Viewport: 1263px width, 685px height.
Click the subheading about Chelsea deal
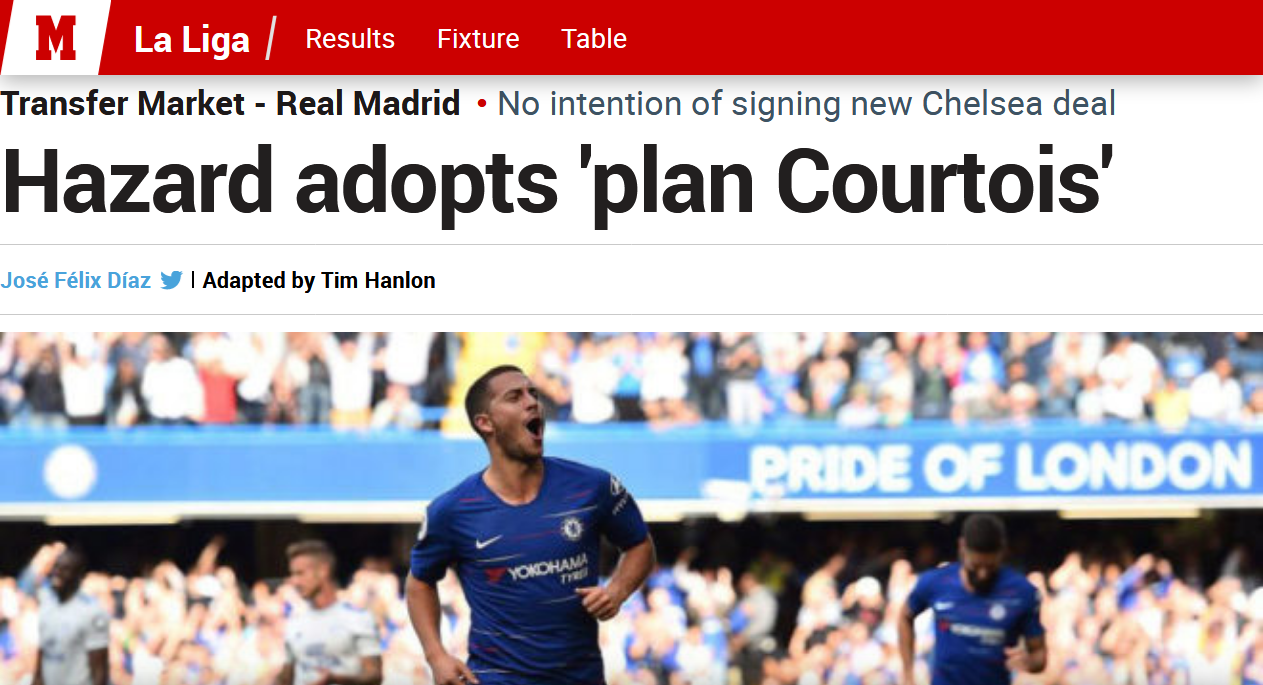pos(806,103)
